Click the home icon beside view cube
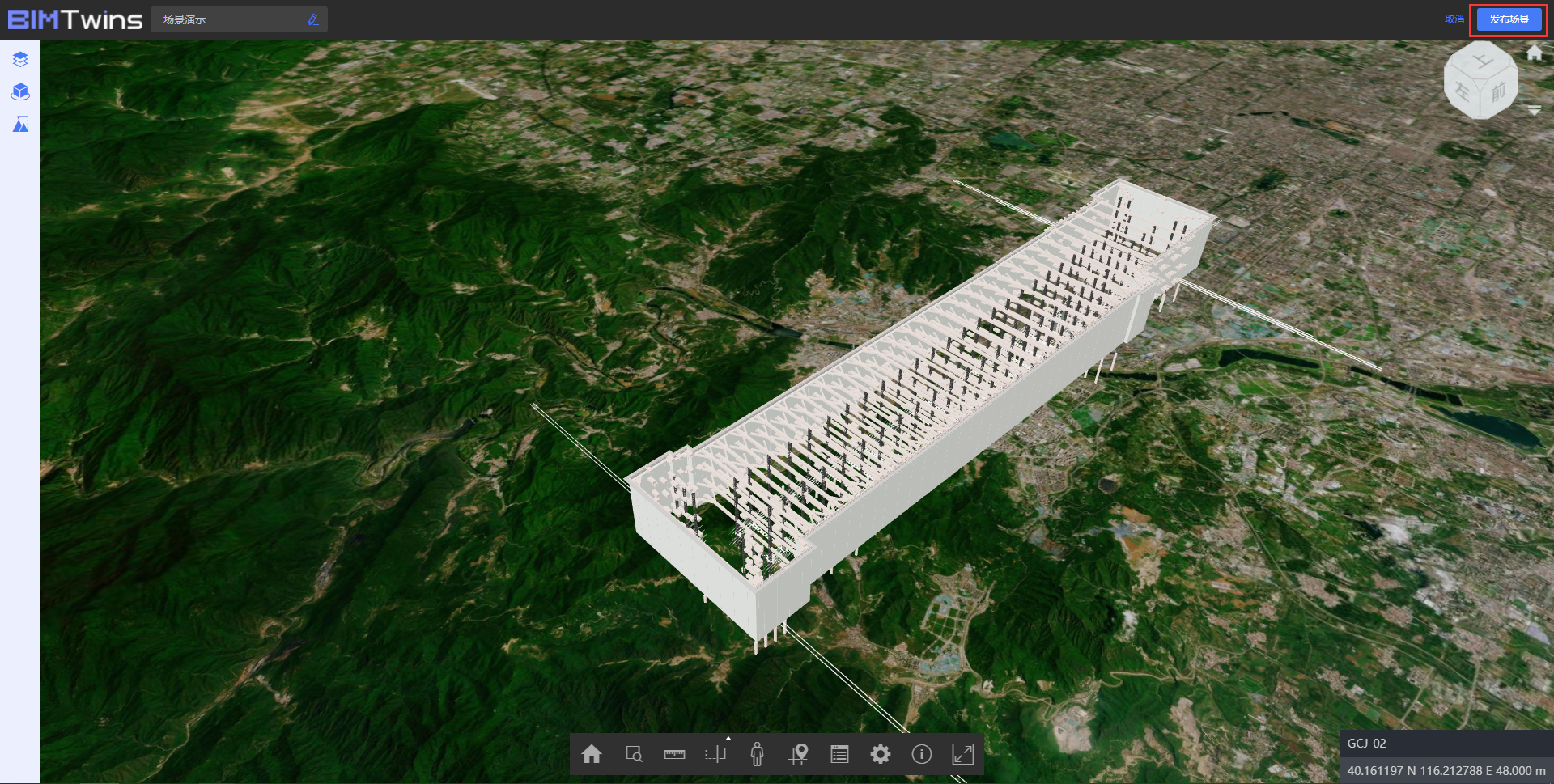This screenshot has height=784, width=1554. [x=1535, y=53]
